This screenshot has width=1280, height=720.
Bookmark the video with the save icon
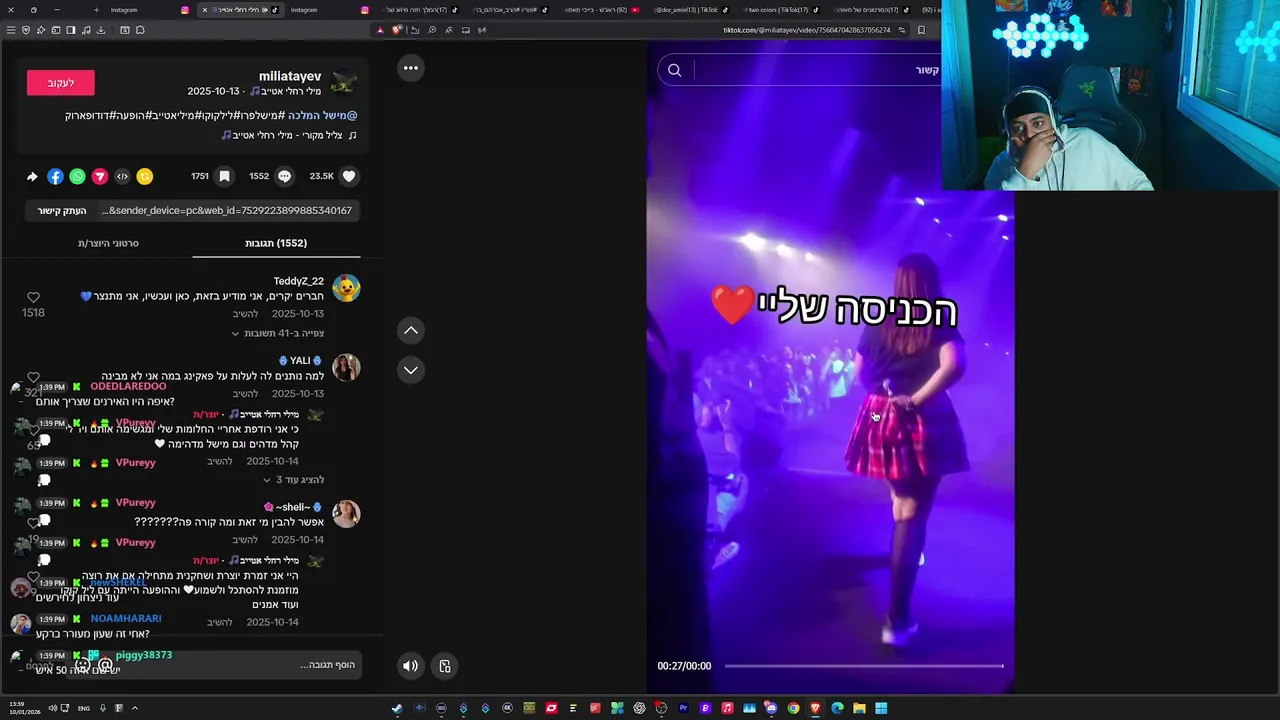point(224,176)
